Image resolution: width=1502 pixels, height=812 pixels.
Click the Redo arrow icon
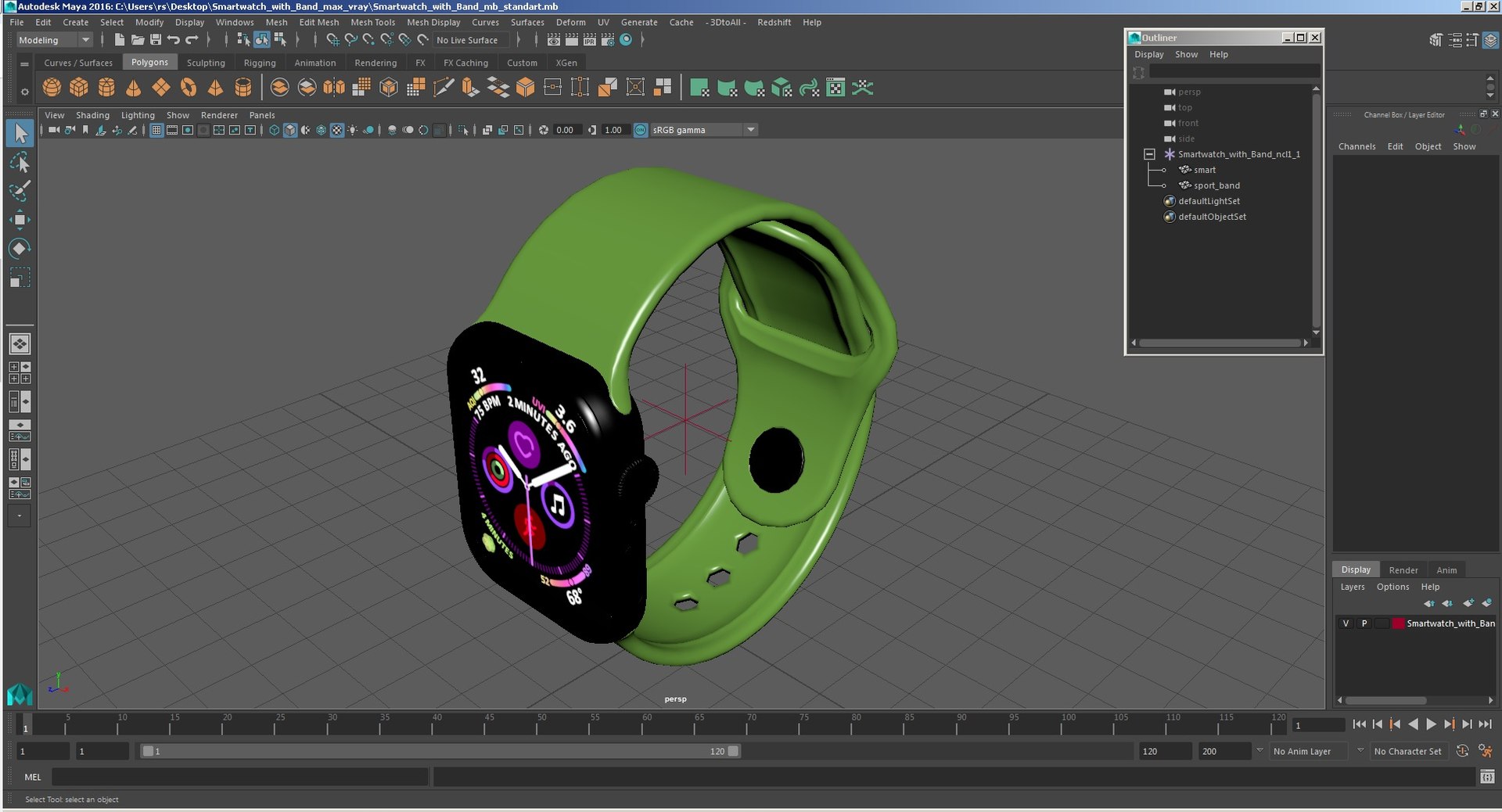pos(192,40)
